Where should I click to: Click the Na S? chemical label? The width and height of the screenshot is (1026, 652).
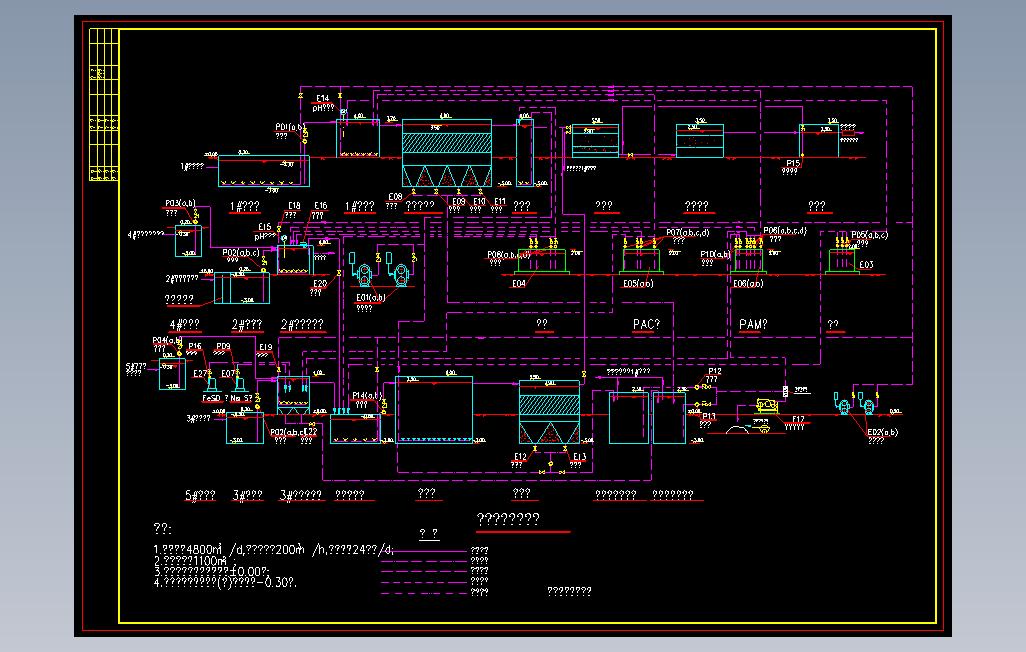point(241,398)
